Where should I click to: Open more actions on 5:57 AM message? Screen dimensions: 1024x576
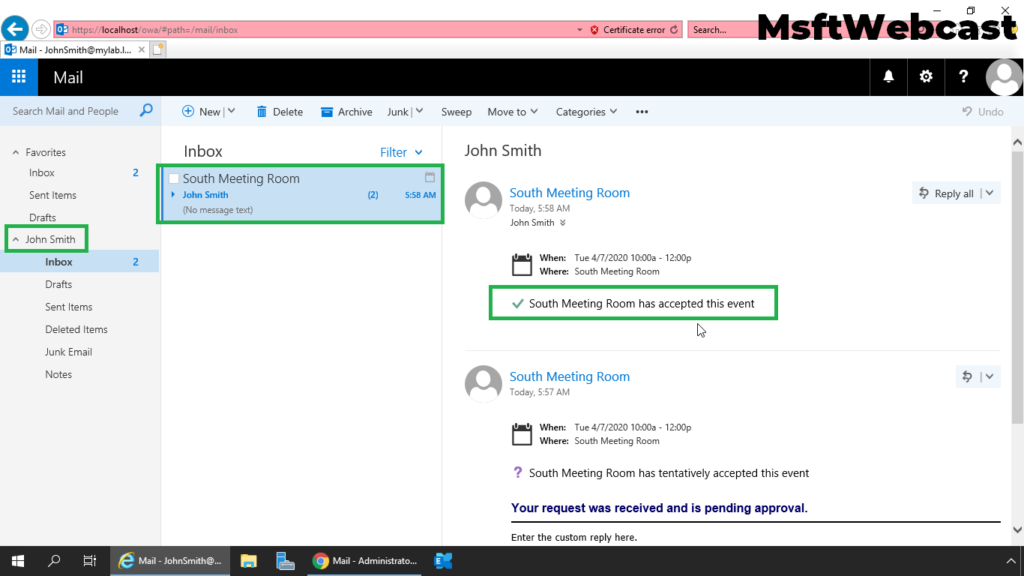[x=990, y=376]
